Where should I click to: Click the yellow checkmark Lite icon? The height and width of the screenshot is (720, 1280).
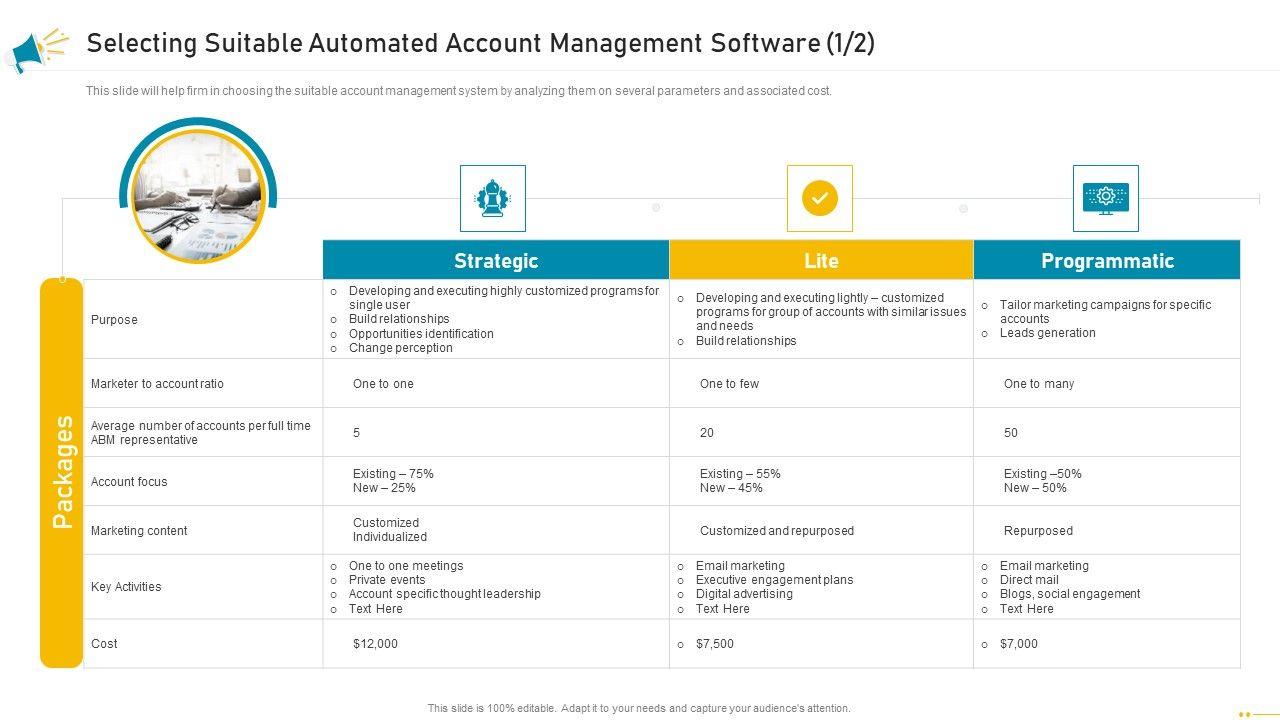pyautogui.click(x=820, y=198)
